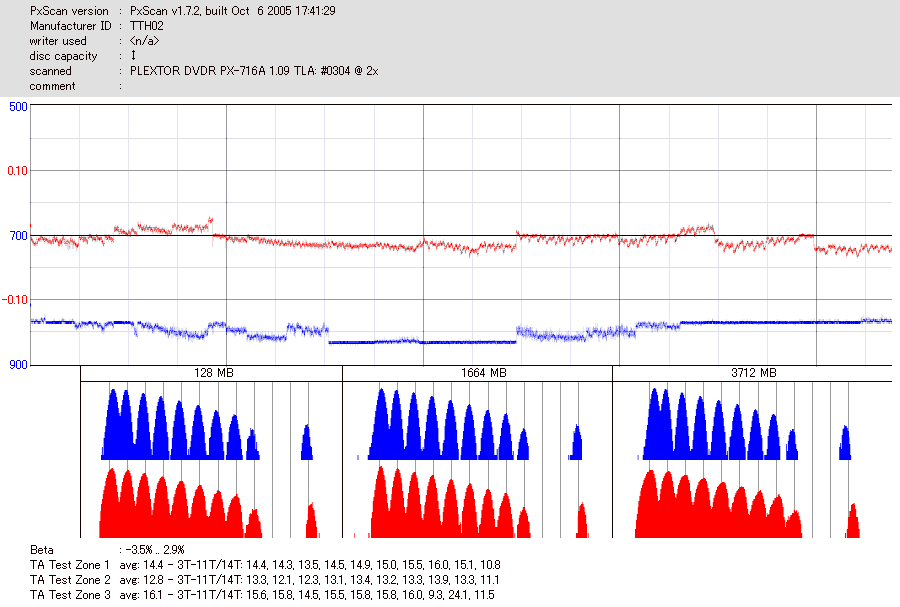Click the red histogram in the 1664 MB zone
900x607 pixels.
tap(471, 503)
